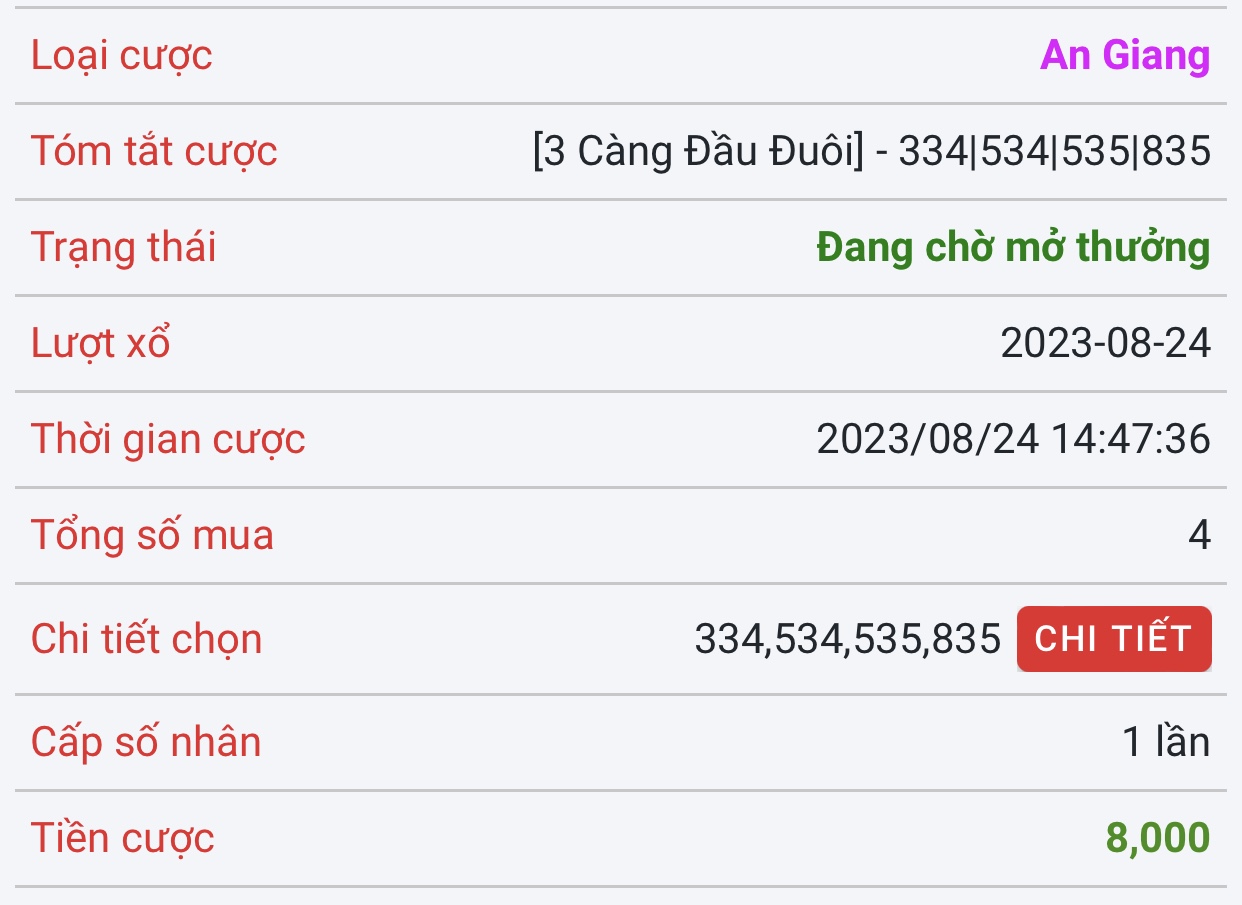Select the chosen numbers 334,534,535,835

pyautogui.click(x=847, y=638)
